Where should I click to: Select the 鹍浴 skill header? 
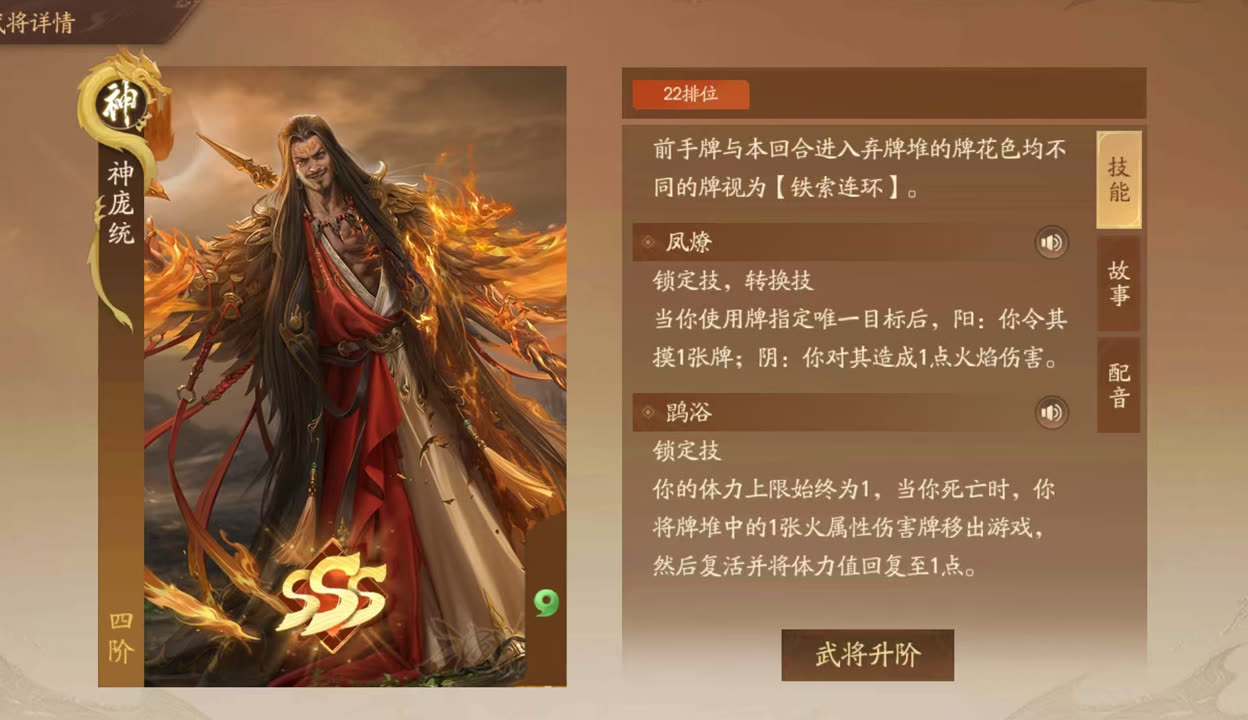853,412
